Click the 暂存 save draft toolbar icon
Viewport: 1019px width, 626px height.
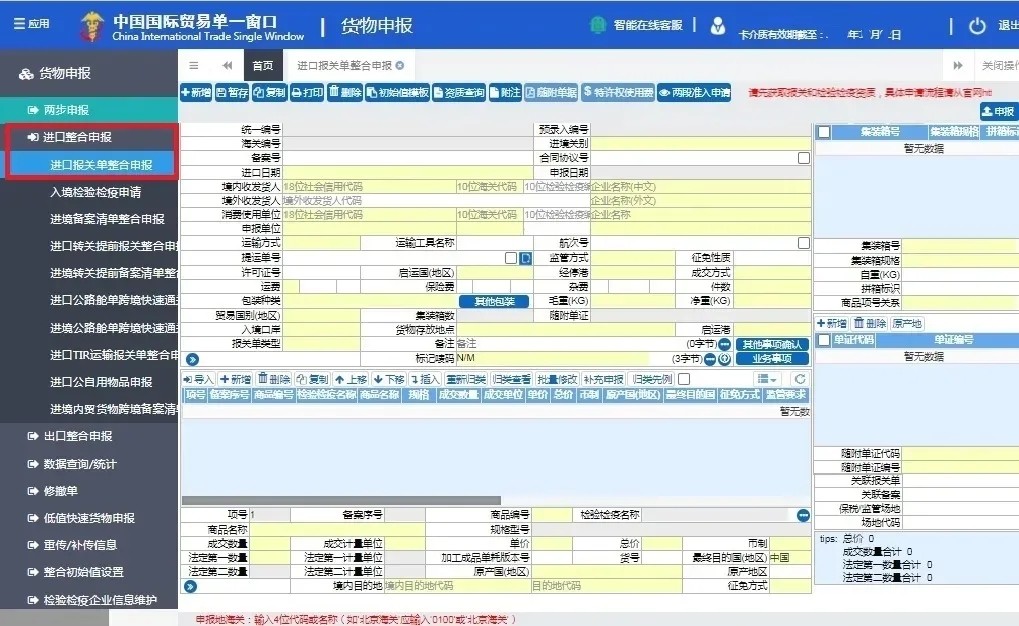click(233, 92)
